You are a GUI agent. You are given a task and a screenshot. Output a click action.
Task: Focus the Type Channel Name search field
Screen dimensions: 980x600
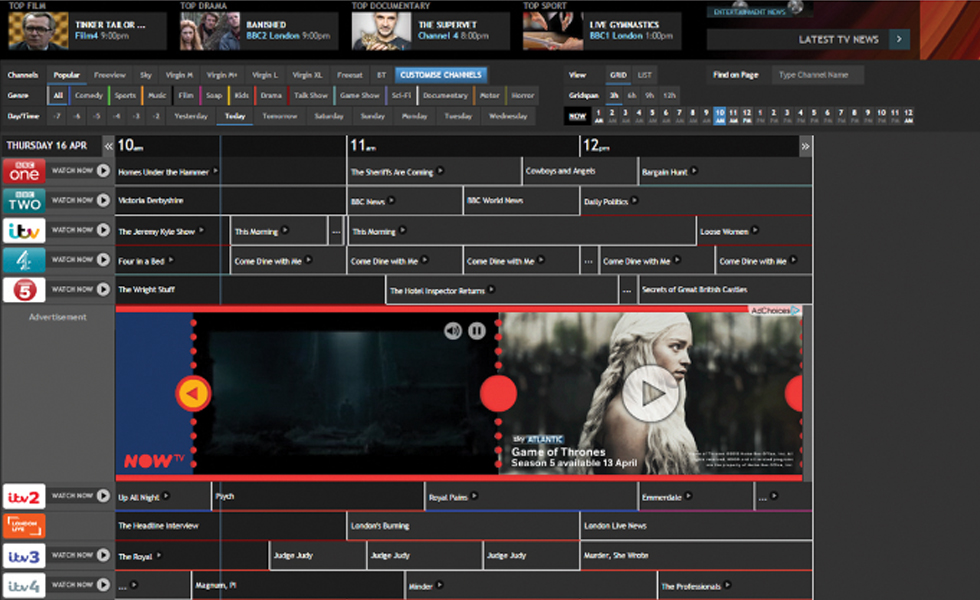(x=818, y=75)
